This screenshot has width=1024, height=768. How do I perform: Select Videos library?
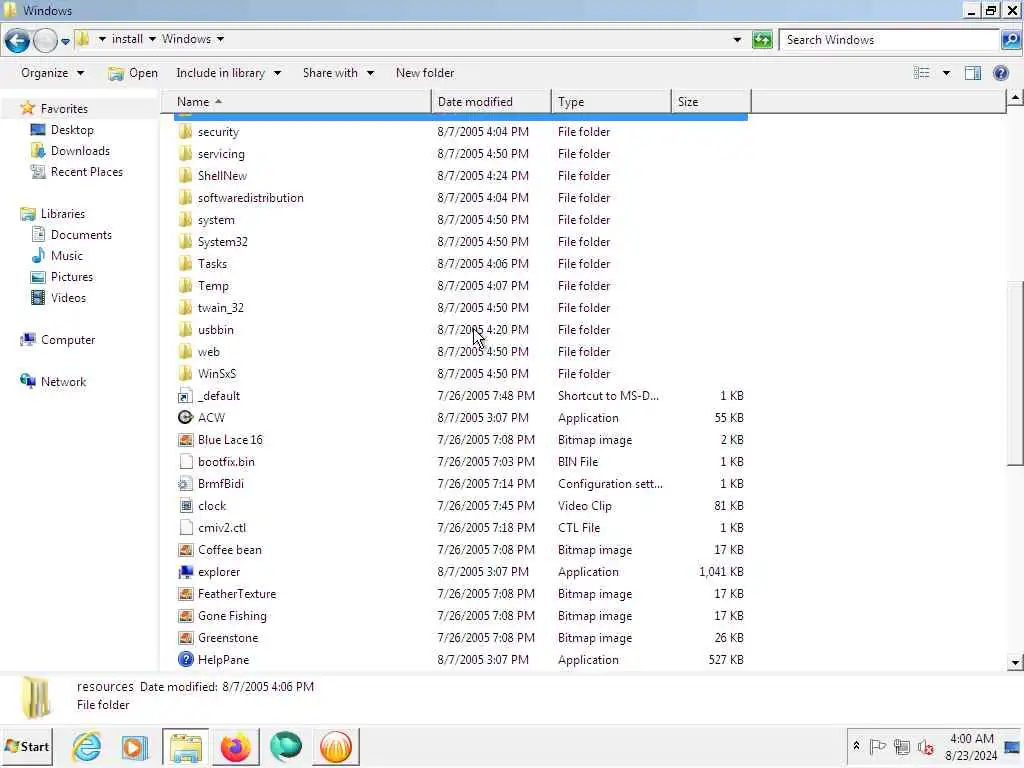(68, 298)
